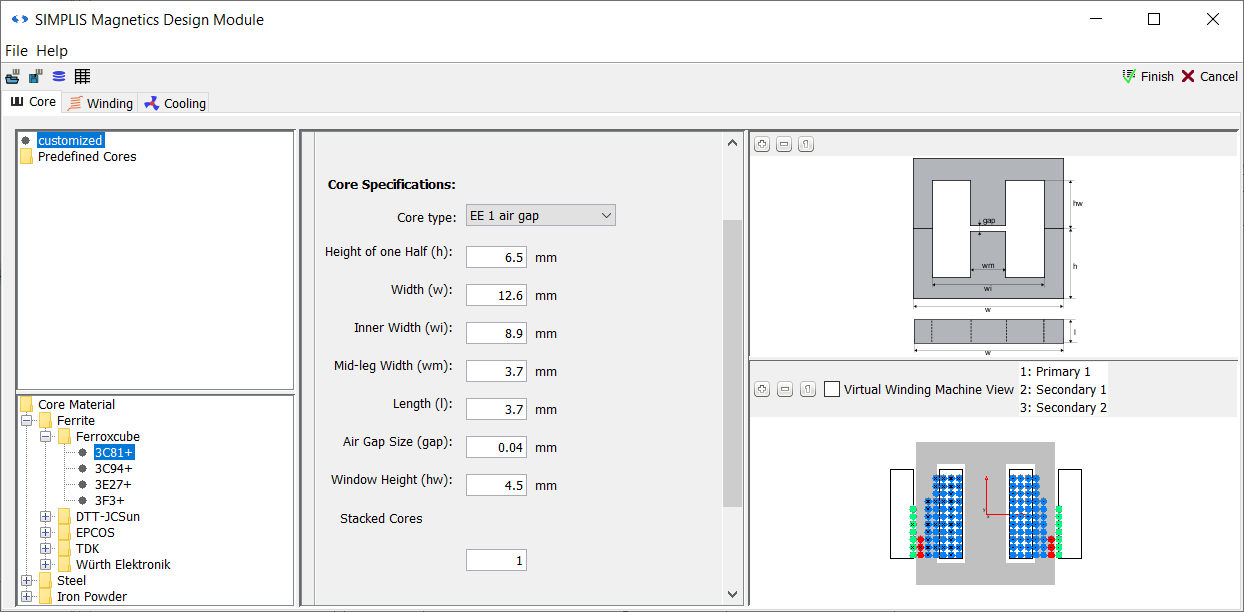Open the File menu
The width and height of the screenshot is (1244, 612).
[16, 51]
